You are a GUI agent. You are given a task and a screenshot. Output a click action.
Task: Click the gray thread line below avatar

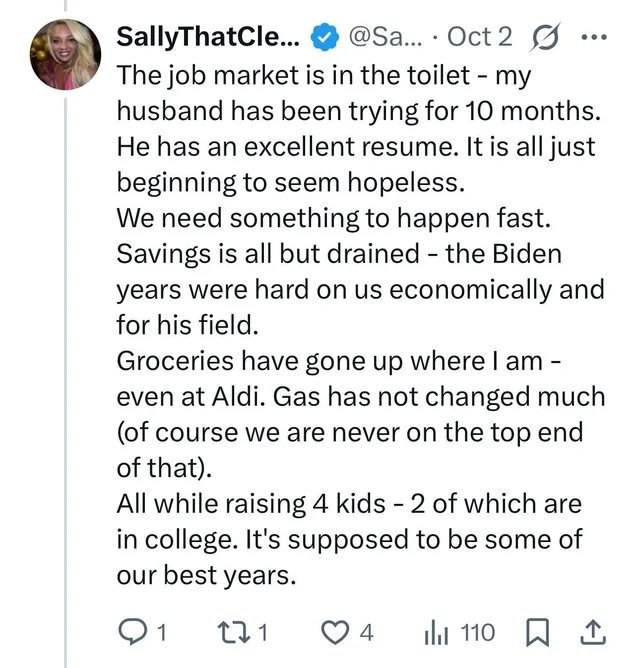[x=66, y=382]
